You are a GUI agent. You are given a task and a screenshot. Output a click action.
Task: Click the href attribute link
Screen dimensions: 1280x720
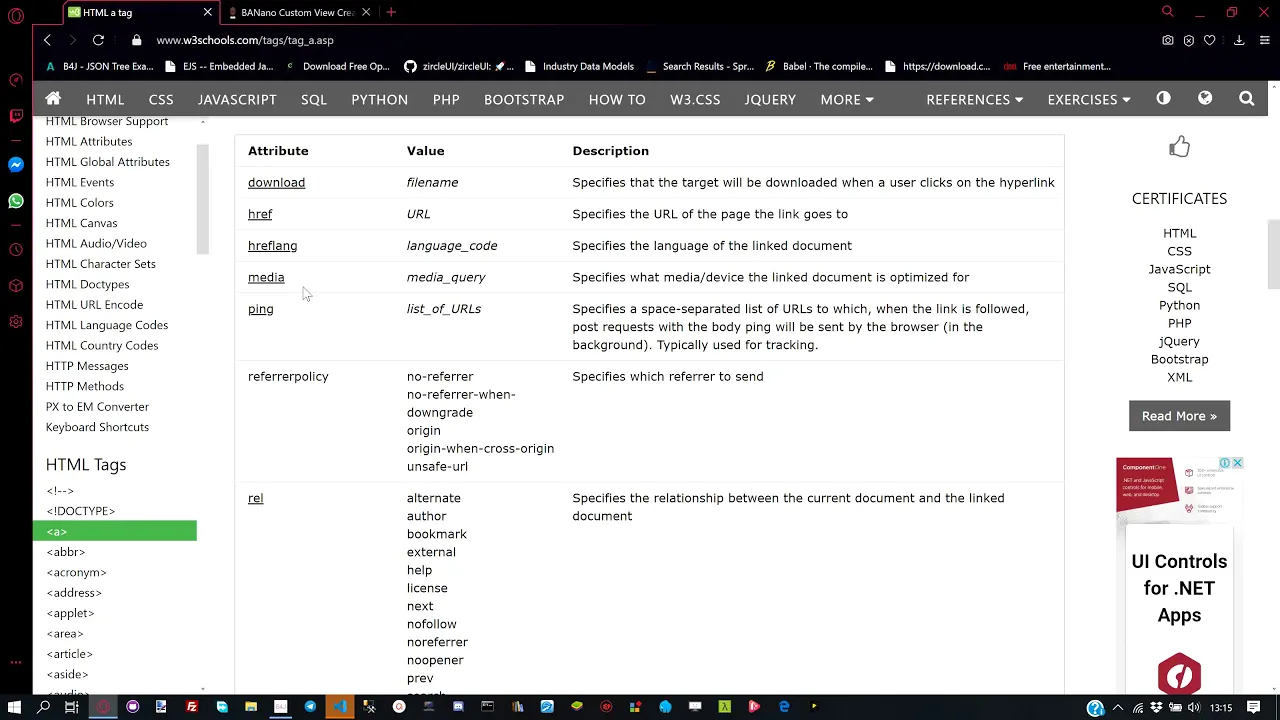260,214
